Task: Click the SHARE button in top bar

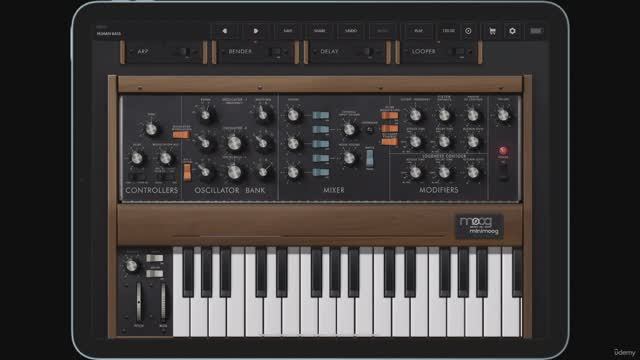Action: (x=319, y=31)
